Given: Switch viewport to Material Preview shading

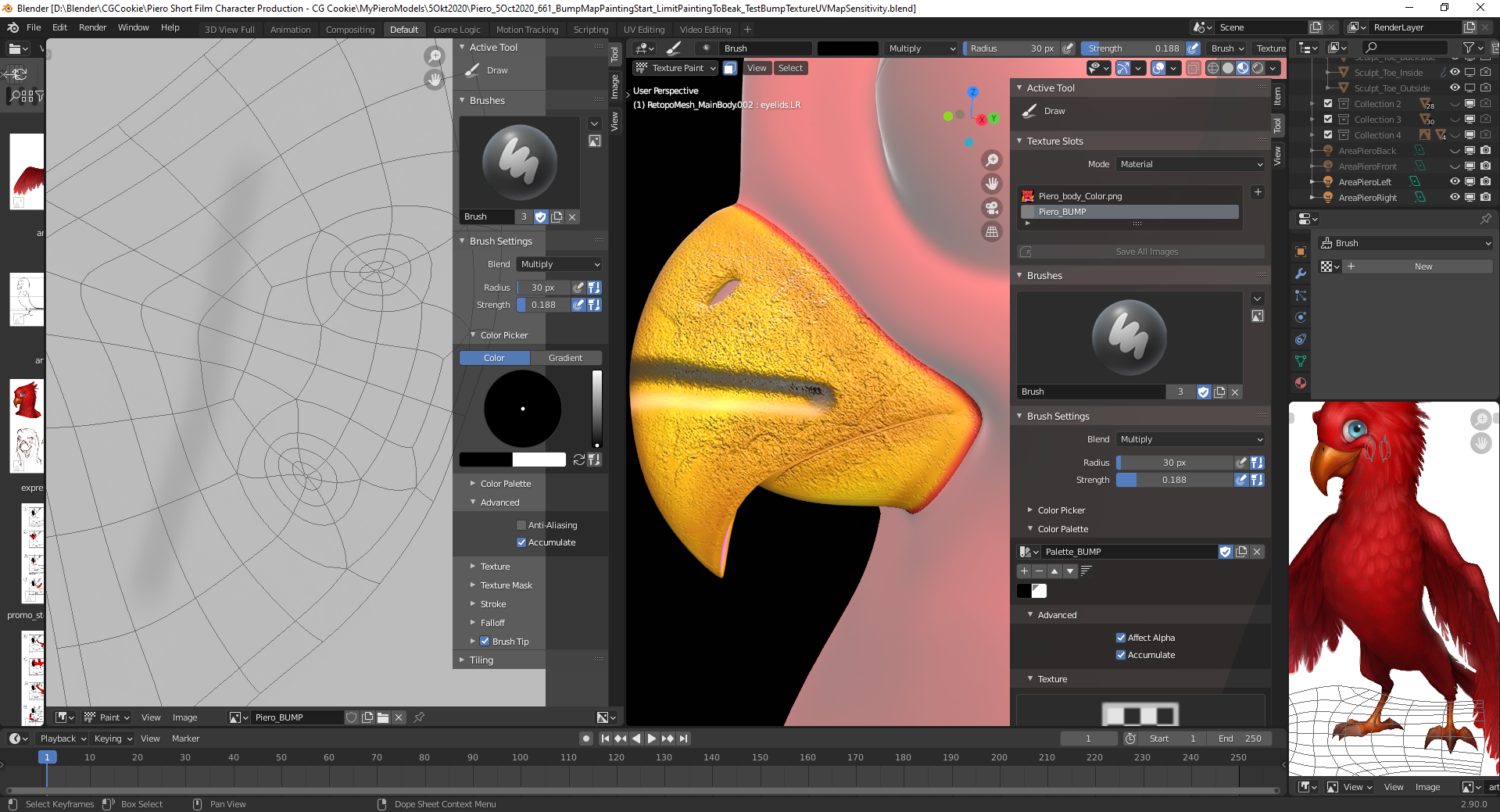Looking at the screenshot, I should [x=1244, y=68].
